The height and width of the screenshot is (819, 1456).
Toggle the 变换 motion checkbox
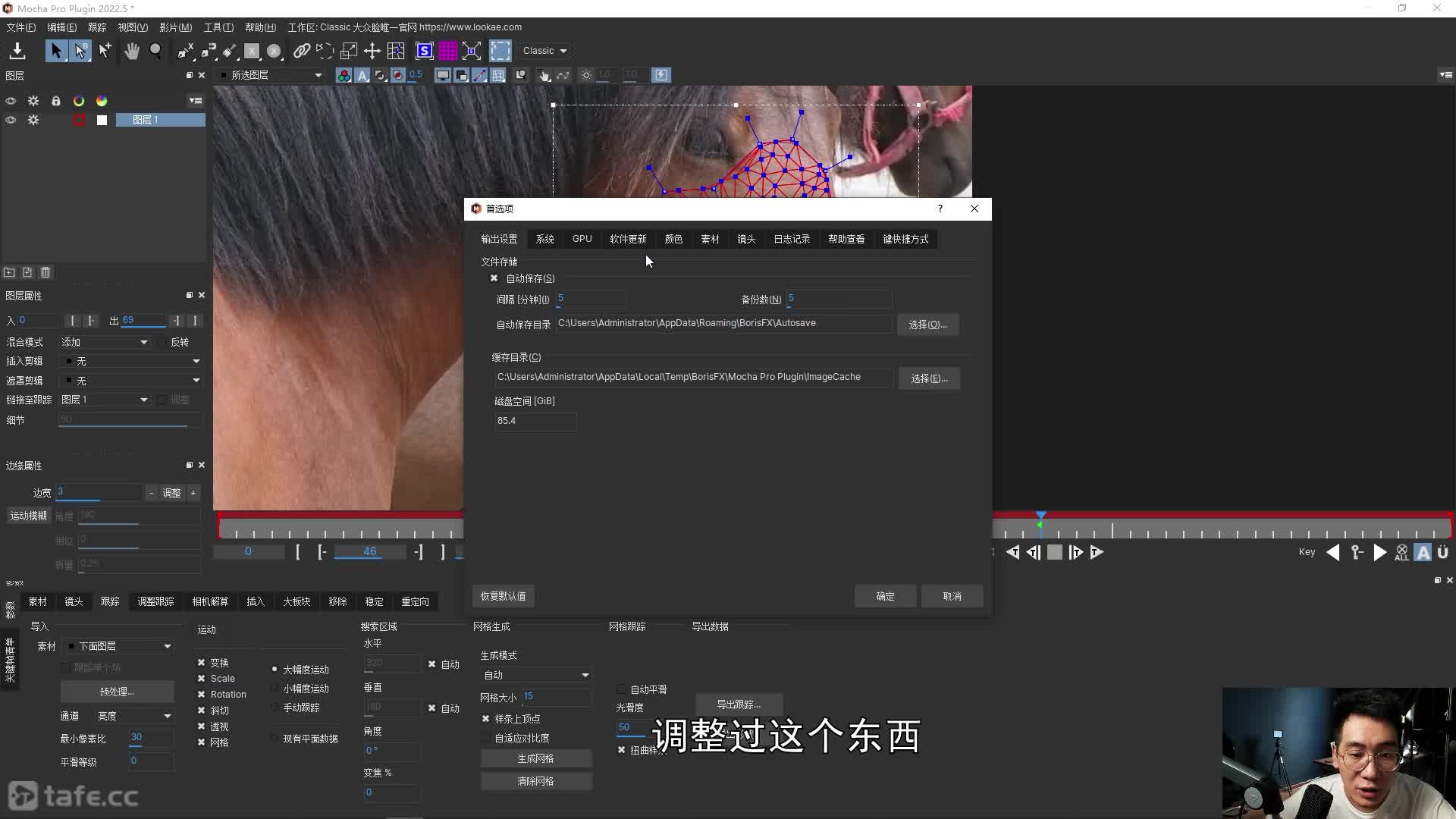click(202, 662)
